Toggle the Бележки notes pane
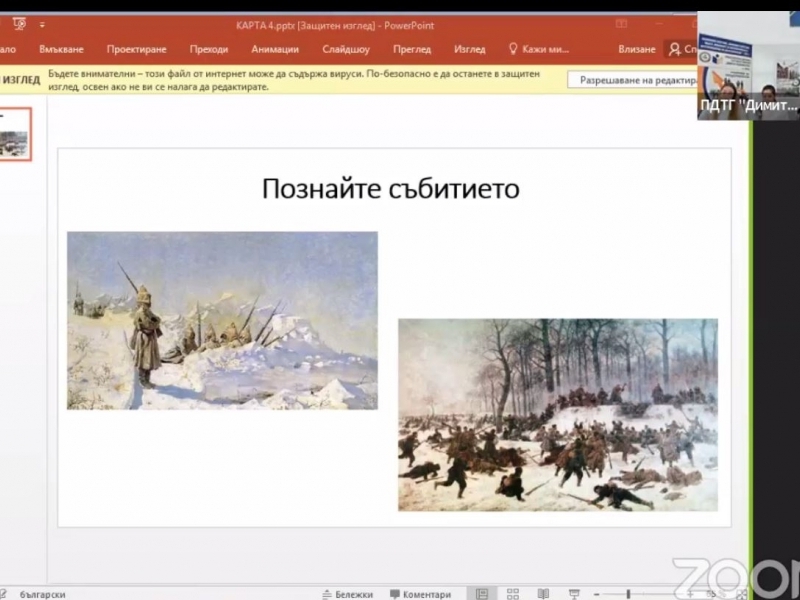Screen dimensions: 800x600 [x=347, y=594]
